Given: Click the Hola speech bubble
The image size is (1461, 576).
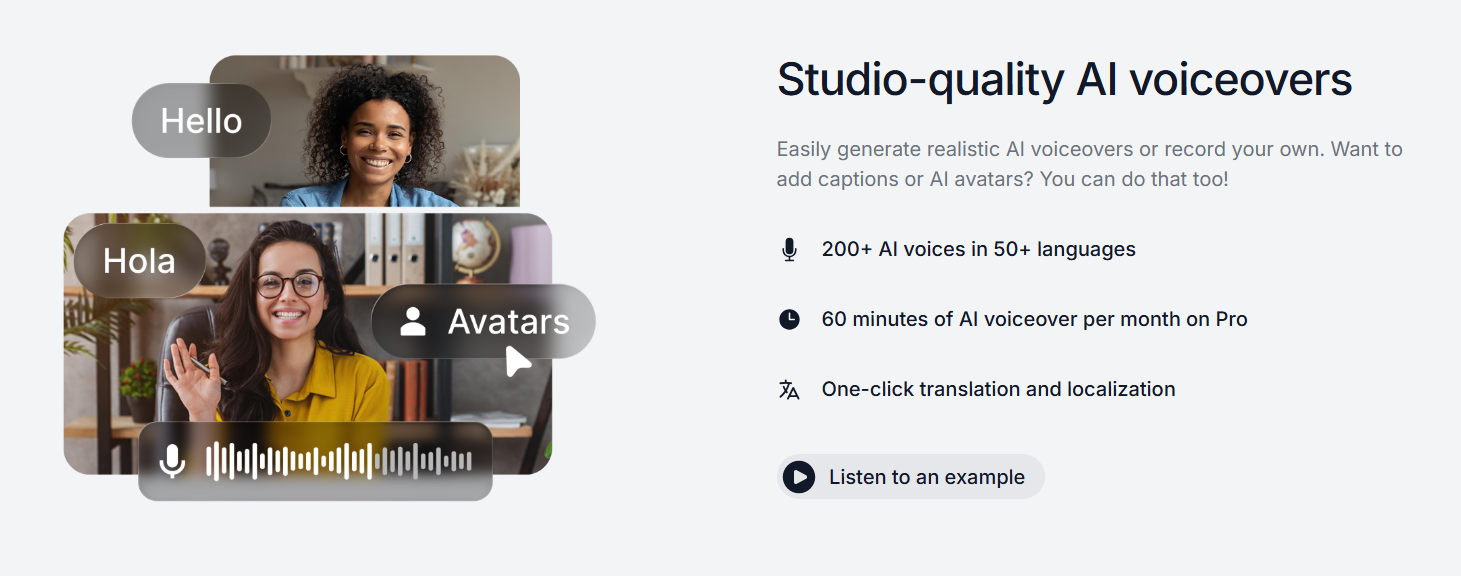Looking at the screenshot, I should coord(139,261).
